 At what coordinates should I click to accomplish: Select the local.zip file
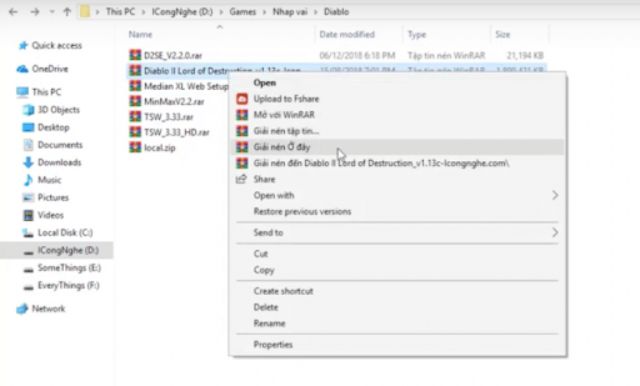click(x=160, y=148)
